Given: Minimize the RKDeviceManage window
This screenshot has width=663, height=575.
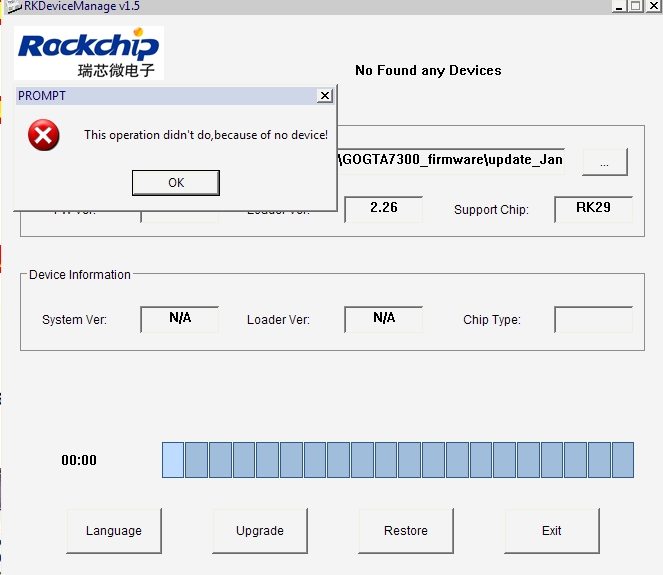Looking at the screenshot, I should coord(620,6).
